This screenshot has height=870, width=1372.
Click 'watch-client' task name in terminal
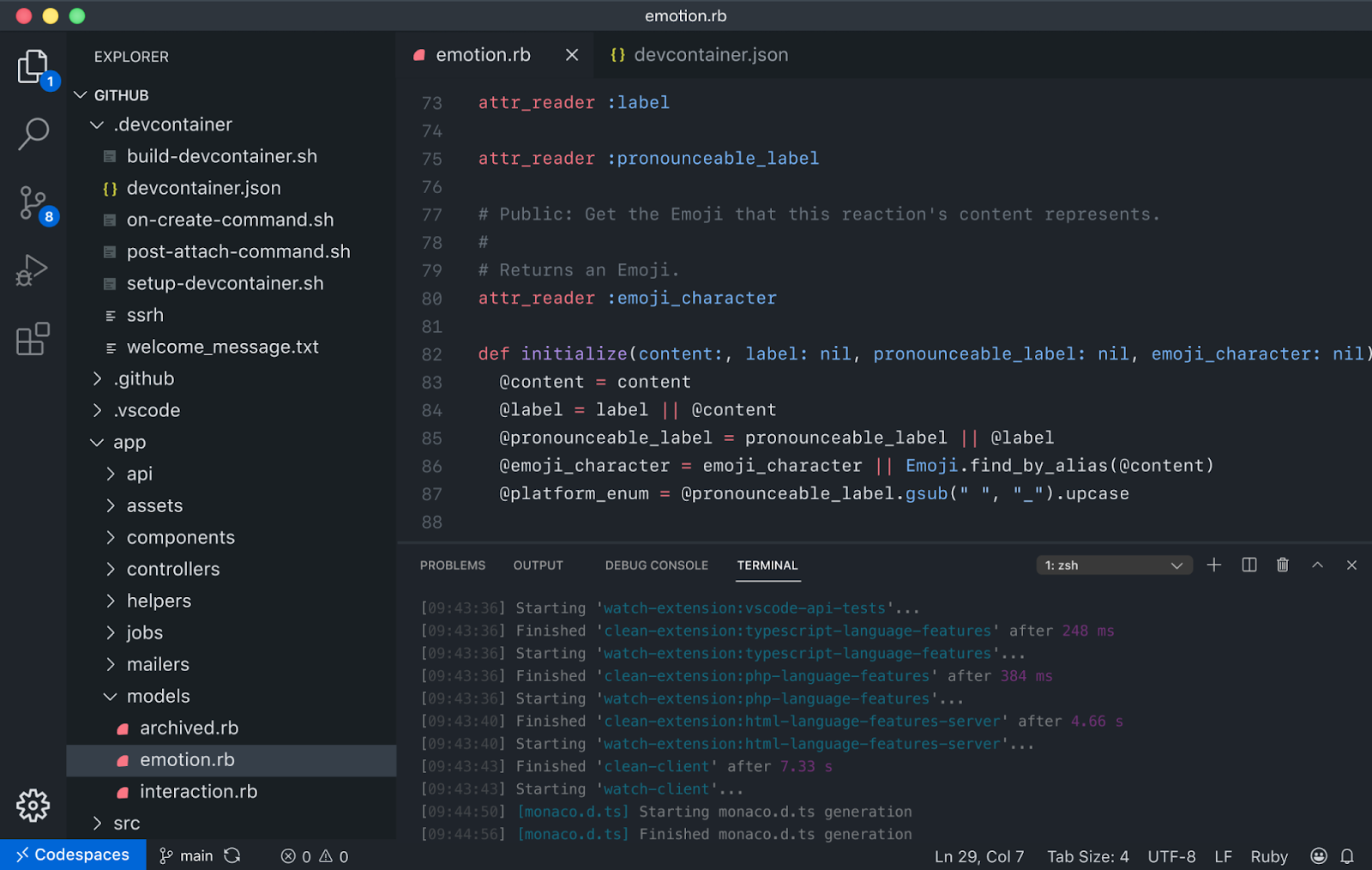point(657,789)
